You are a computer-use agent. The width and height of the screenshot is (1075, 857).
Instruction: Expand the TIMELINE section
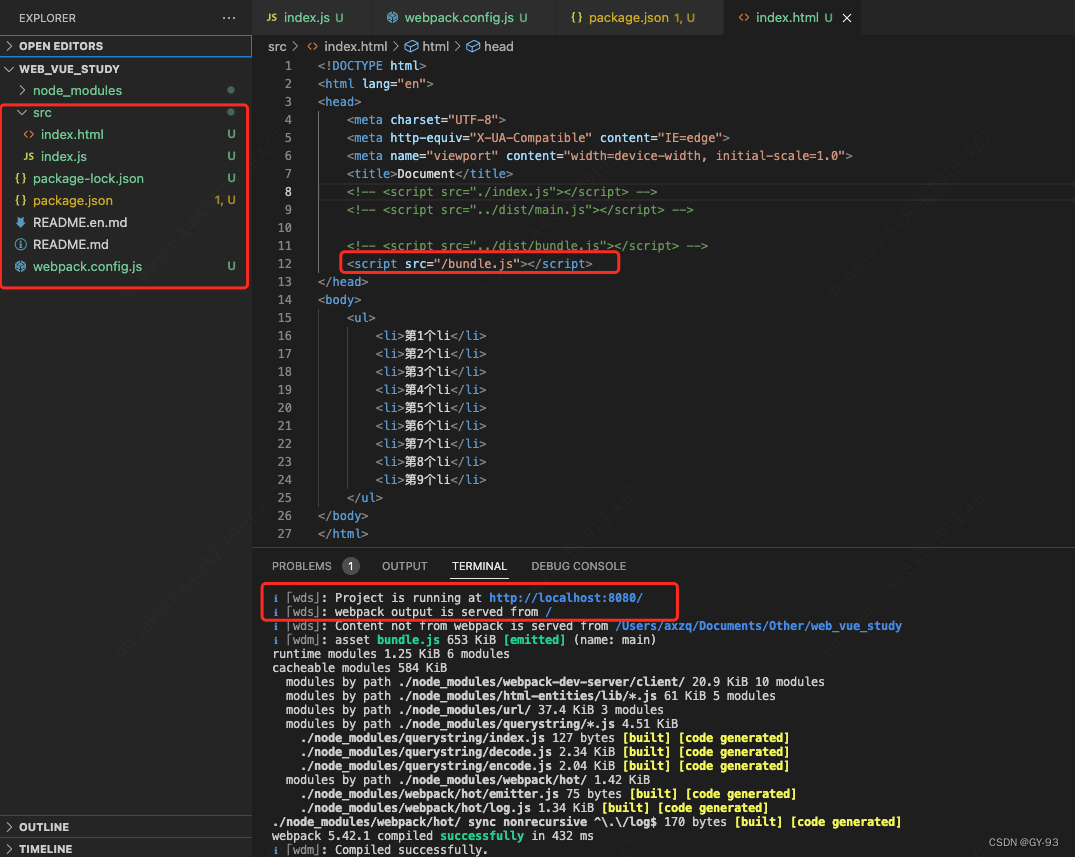pyautogui.click(x=126, y=849)
